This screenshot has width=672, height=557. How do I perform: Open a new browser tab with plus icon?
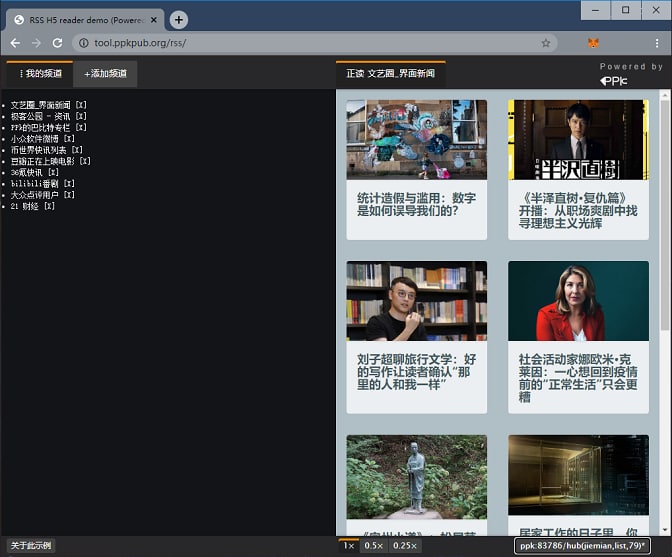pos(178,19)
